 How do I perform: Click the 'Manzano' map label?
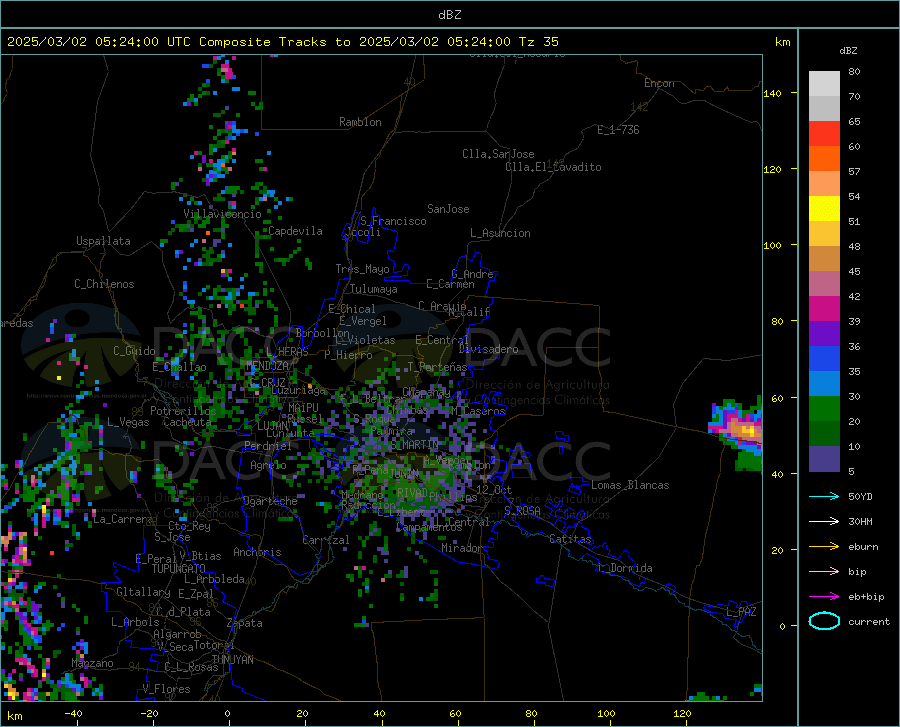(x=92, y=663)
